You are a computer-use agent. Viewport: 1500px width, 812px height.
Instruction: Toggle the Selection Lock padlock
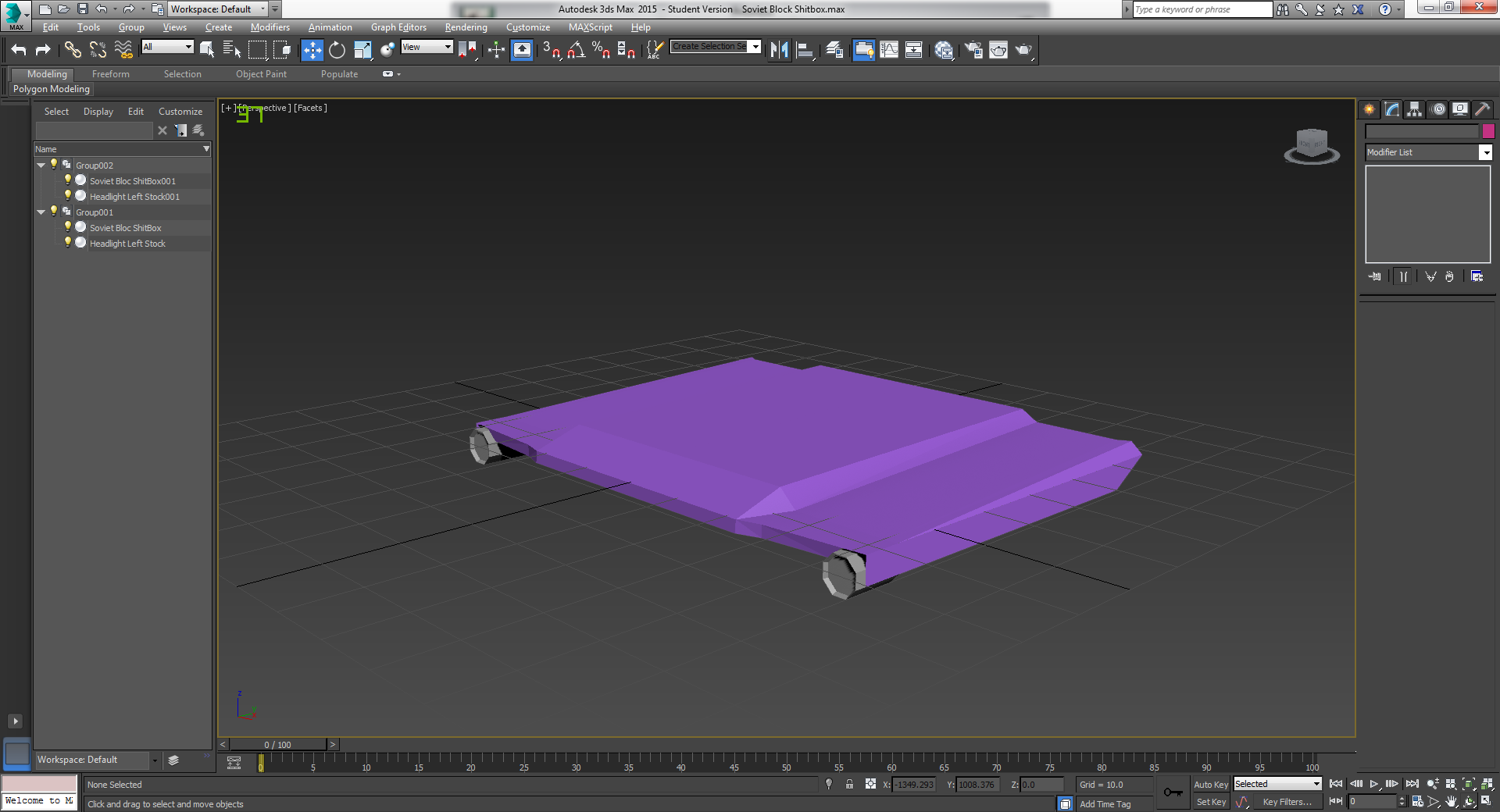[x=849, y=785]
